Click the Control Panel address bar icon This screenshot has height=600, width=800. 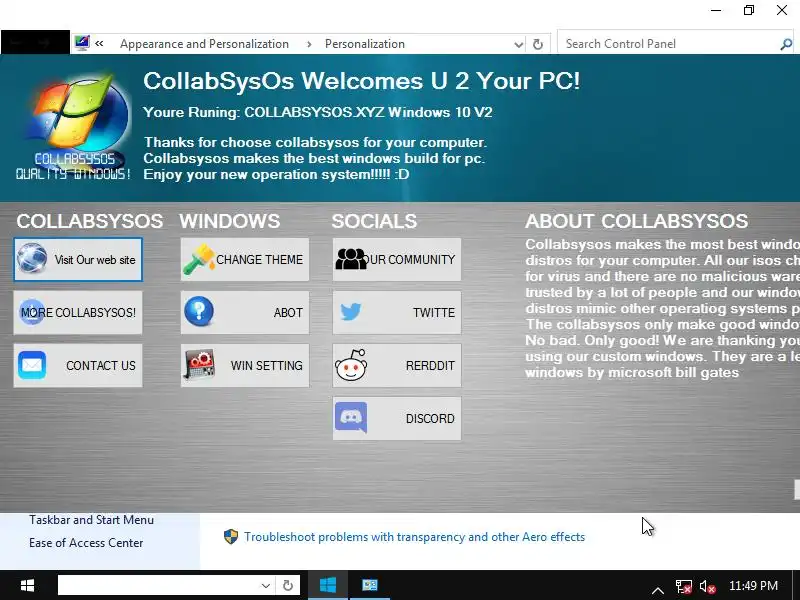pos(82,43)
